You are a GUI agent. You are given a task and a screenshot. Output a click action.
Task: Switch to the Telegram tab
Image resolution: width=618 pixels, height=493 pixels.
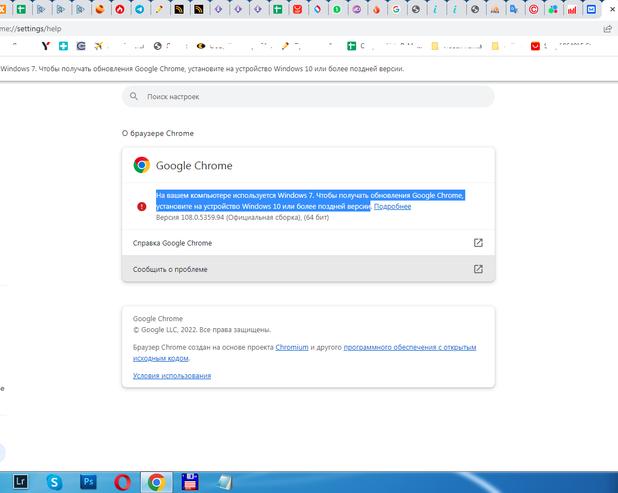point(140,9)
